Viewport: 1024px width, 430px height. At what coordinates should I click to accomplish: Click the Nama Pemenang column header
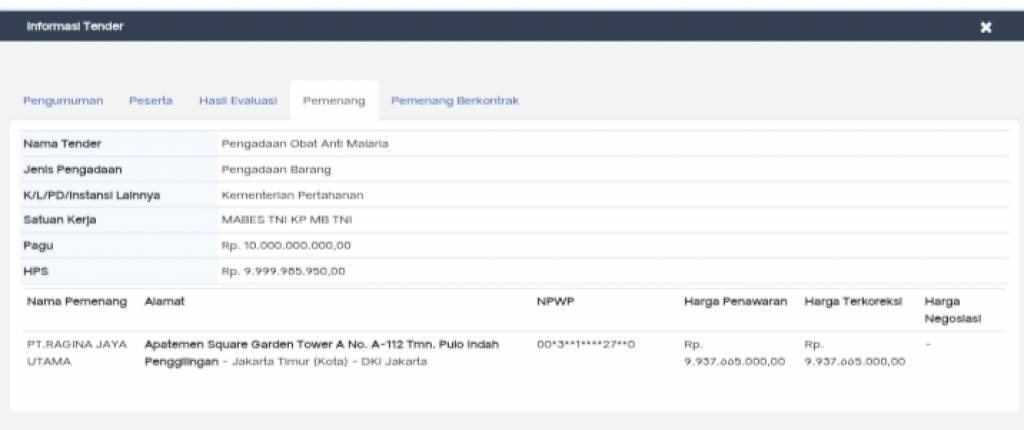pos(77,300)
